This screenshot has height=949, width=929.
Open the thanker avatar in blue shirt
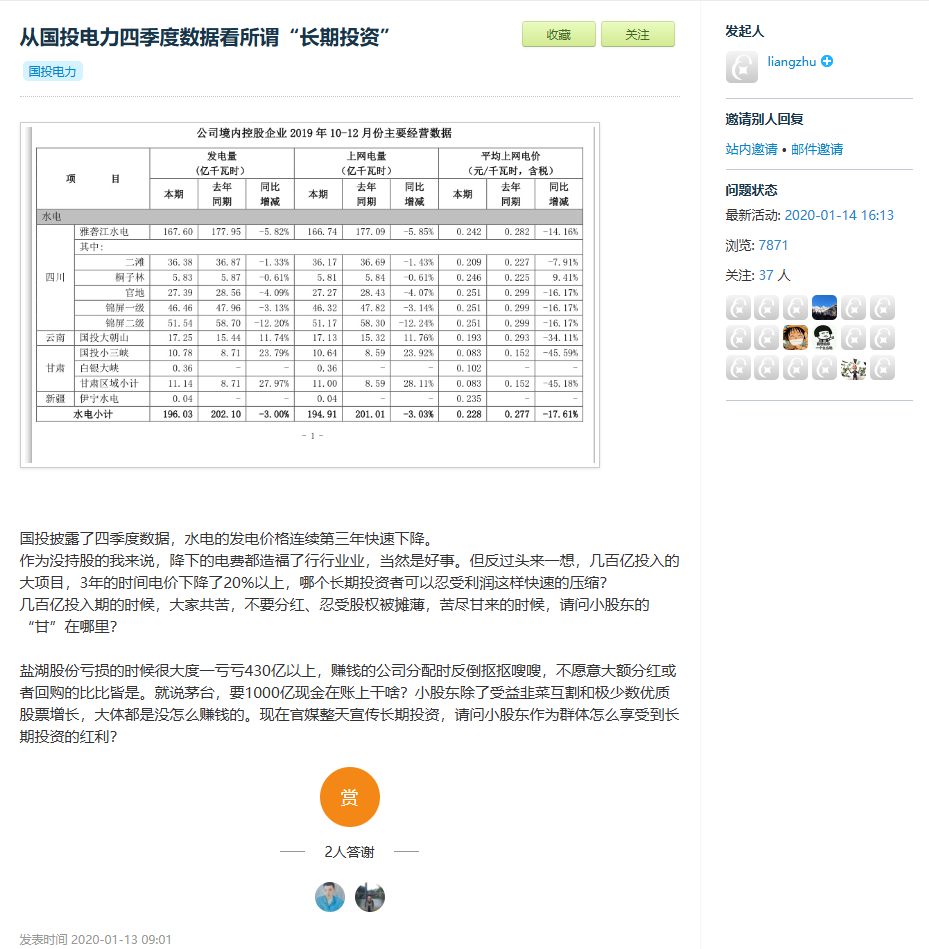click(330, 897)
